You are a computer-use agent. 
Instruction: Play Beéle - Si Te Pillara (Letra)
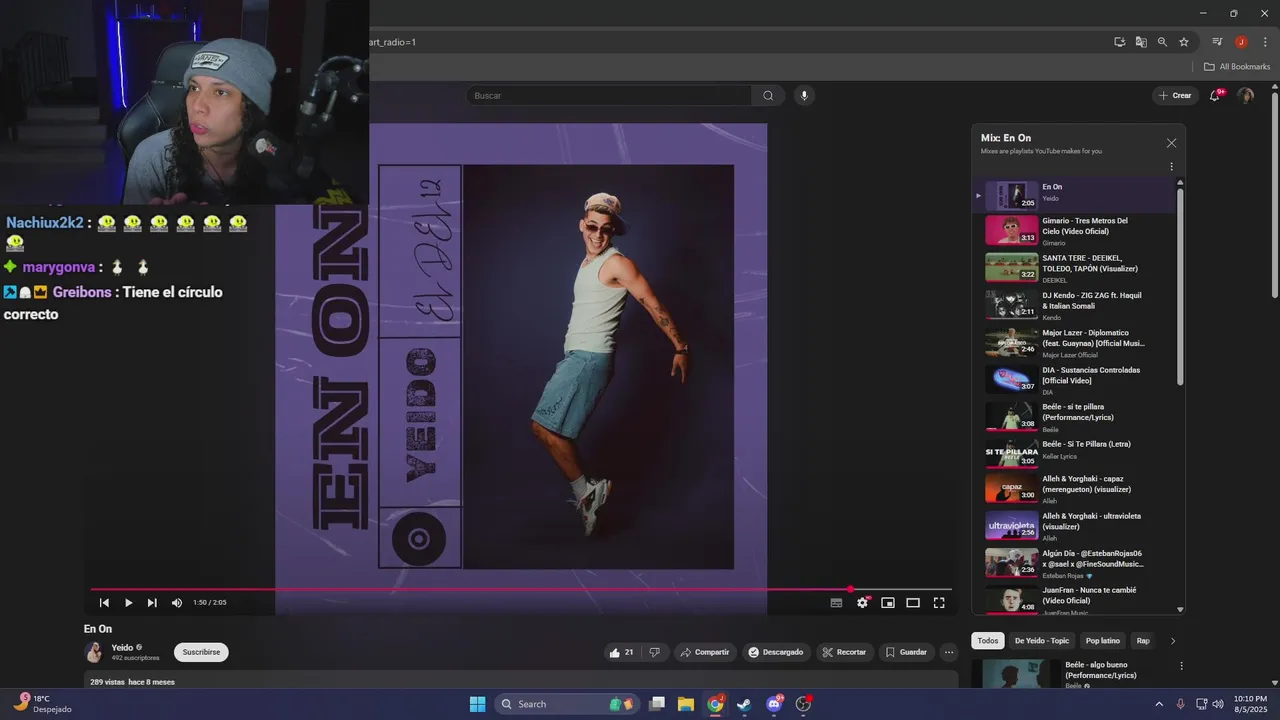[1074, 454]
